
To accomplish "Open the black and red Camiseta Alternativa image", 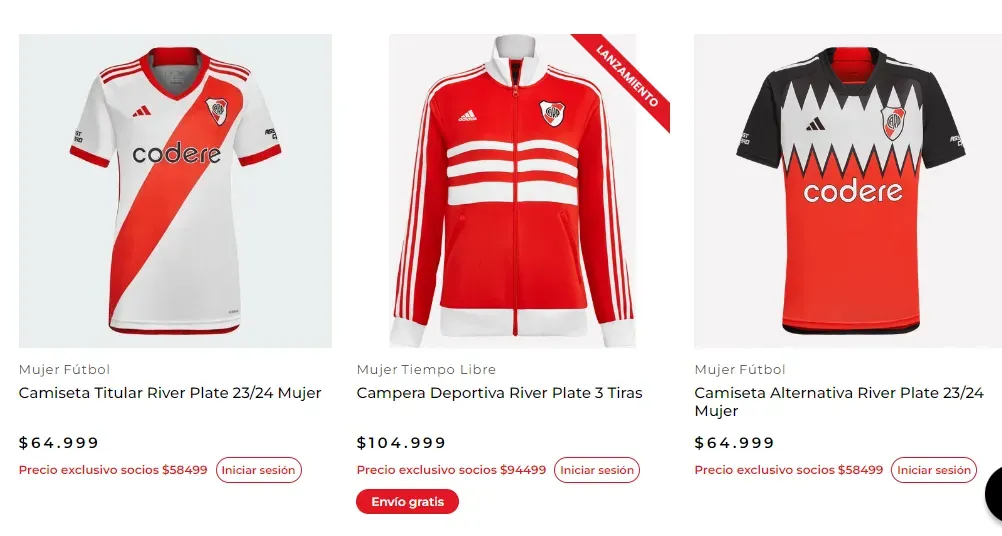I will point(848,191).
